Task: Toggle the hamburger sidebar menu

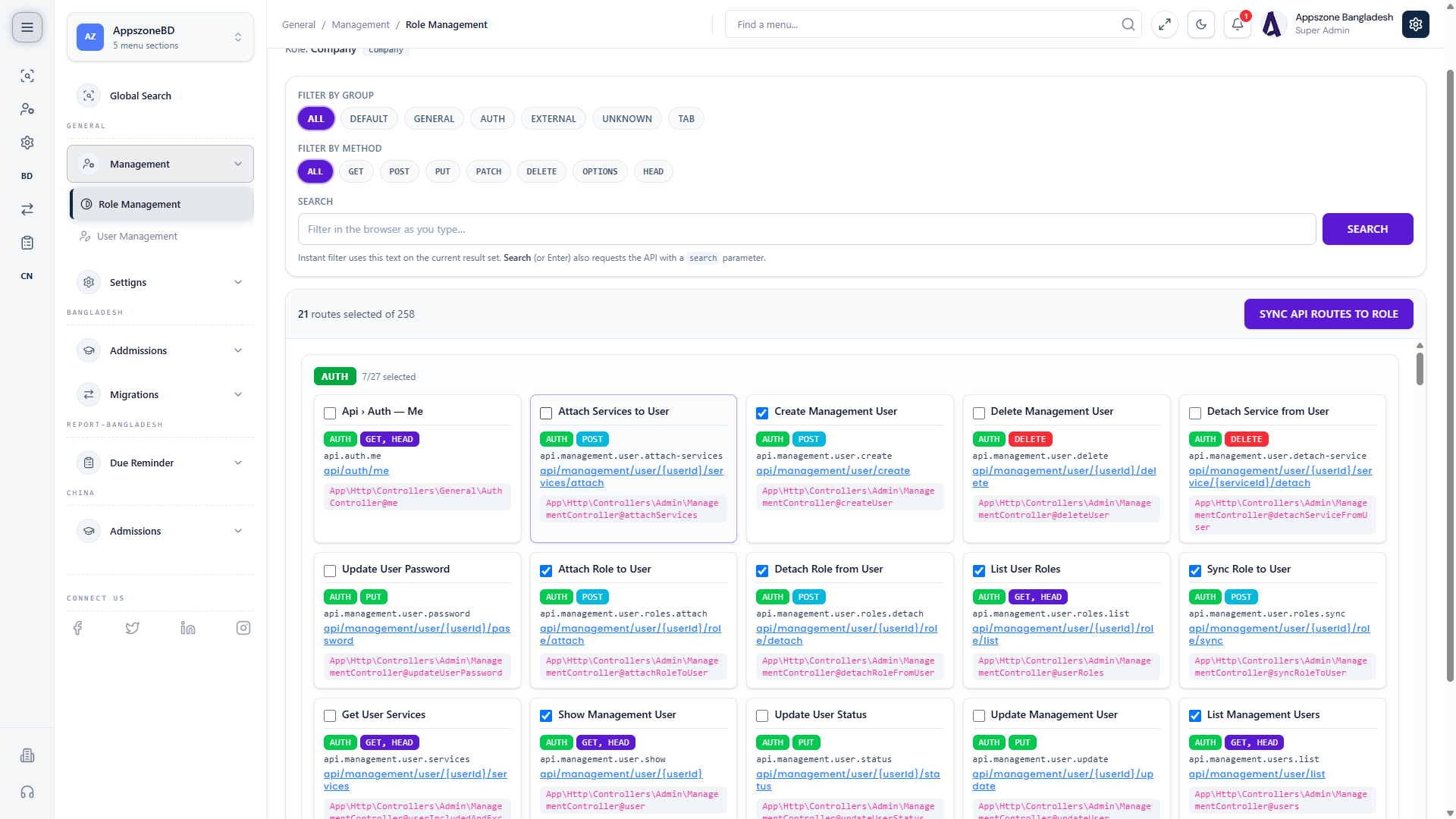Action: [27, 27]
